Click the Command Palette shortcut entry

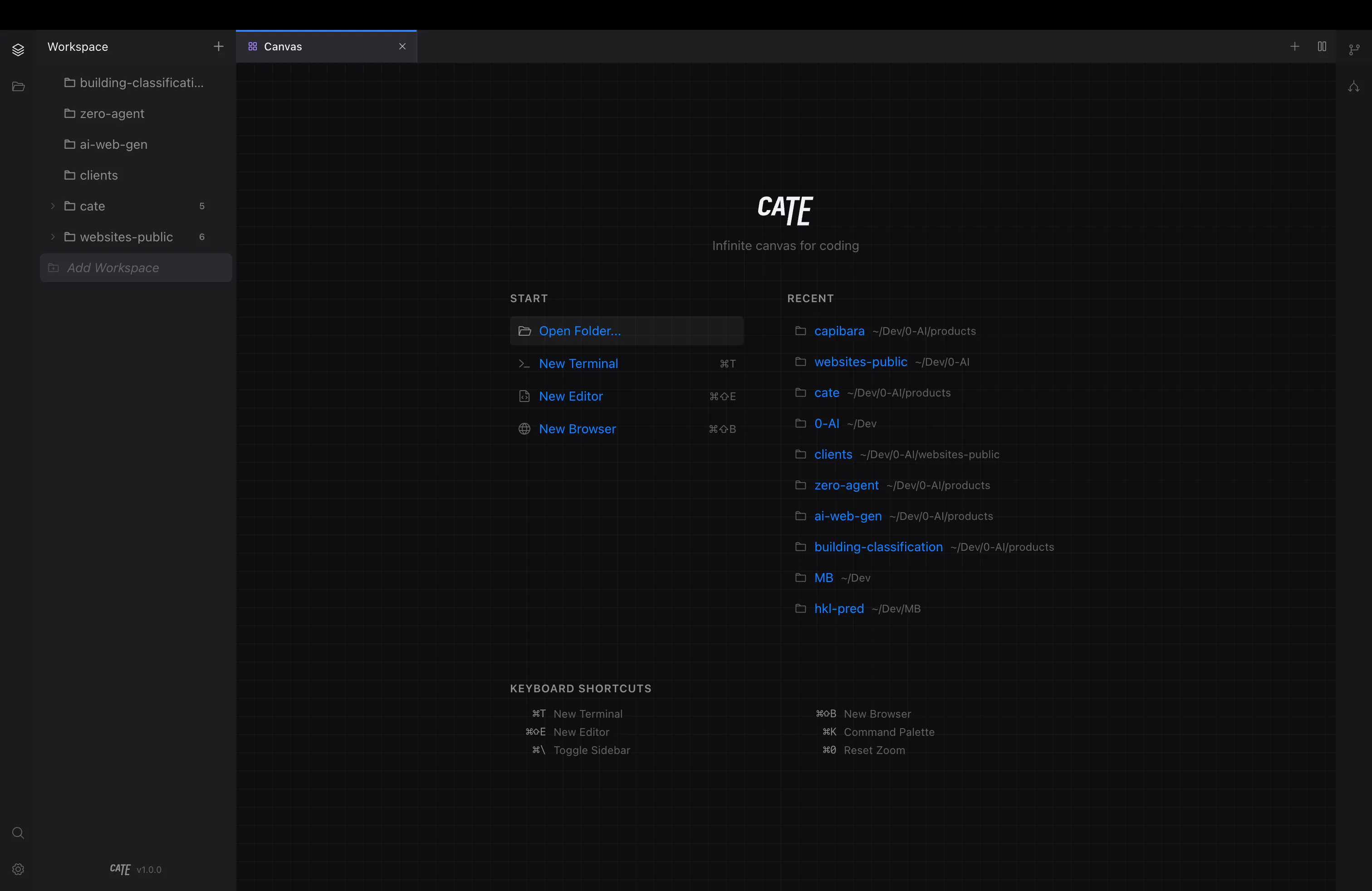click(877, 732)
